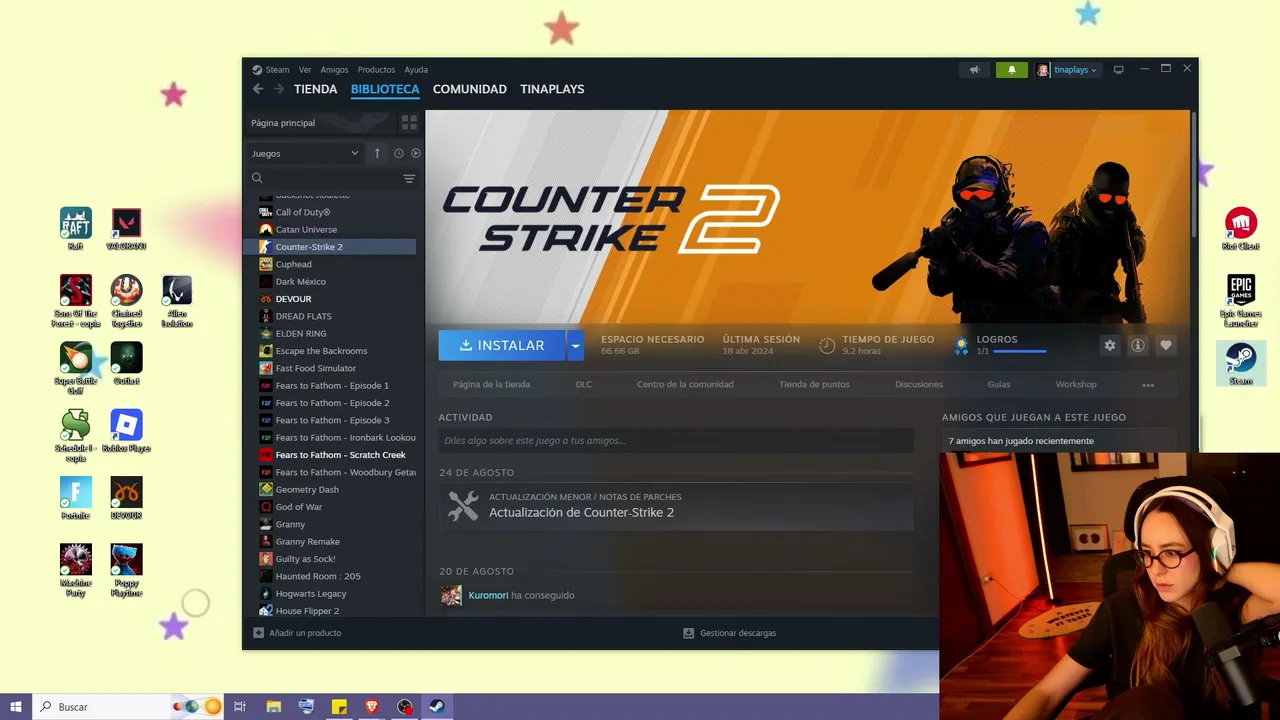Click the Raft desktop shortcut
This screenshot has height=720, width=1280.
pos(76,229)
